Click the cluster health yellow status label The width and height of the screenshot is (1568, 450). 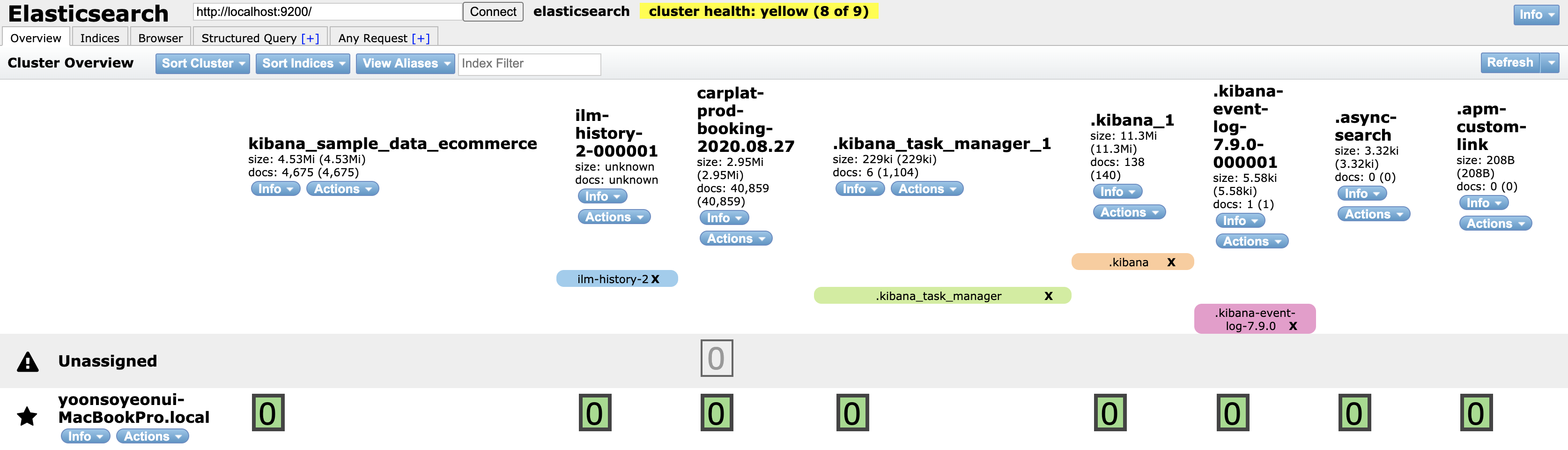click(759, 12)
